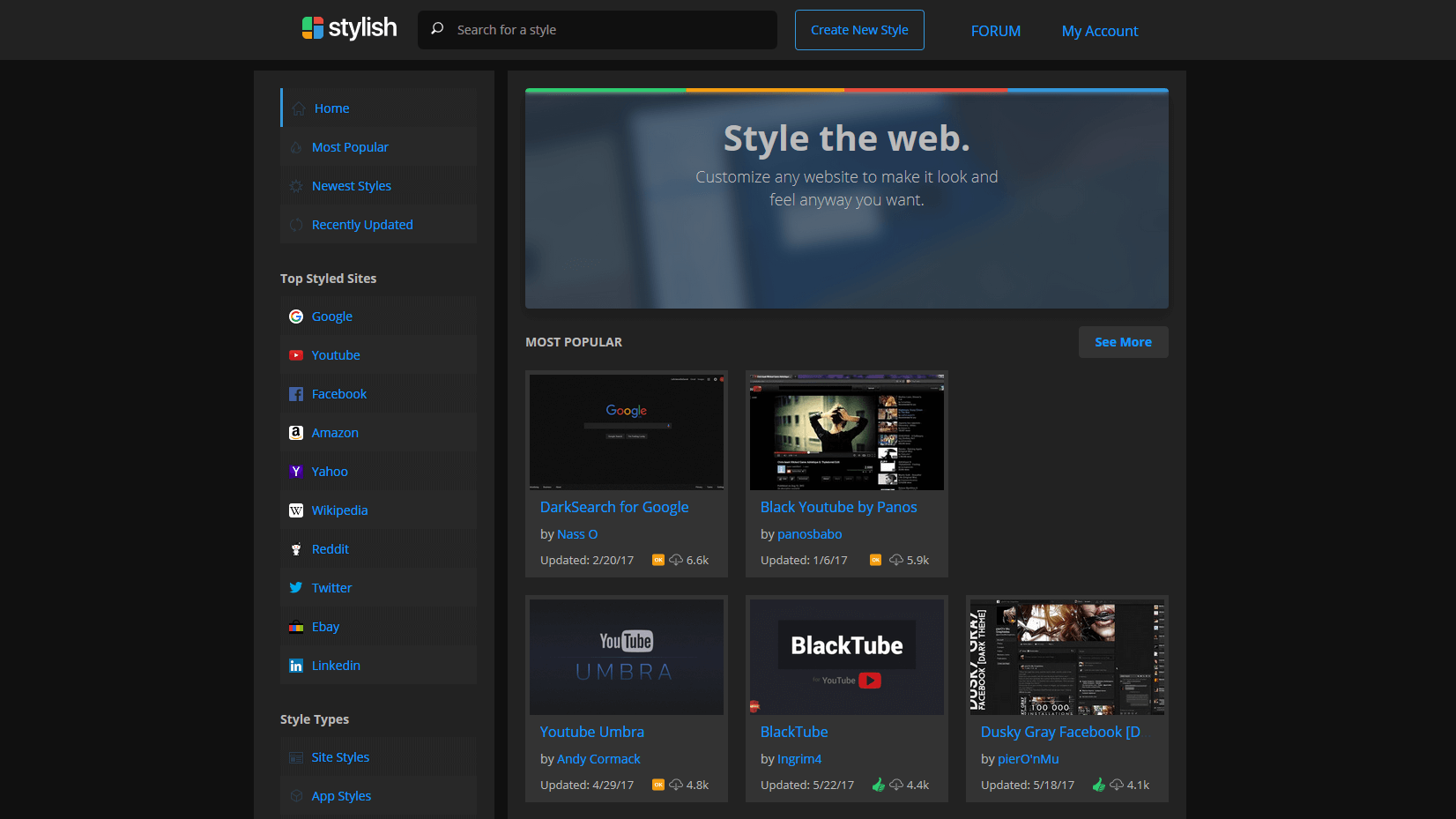The width and height of the screenshot is (1456, 819).
Task: Click the Twitter bird icon
Action: (x=296, y=588)
